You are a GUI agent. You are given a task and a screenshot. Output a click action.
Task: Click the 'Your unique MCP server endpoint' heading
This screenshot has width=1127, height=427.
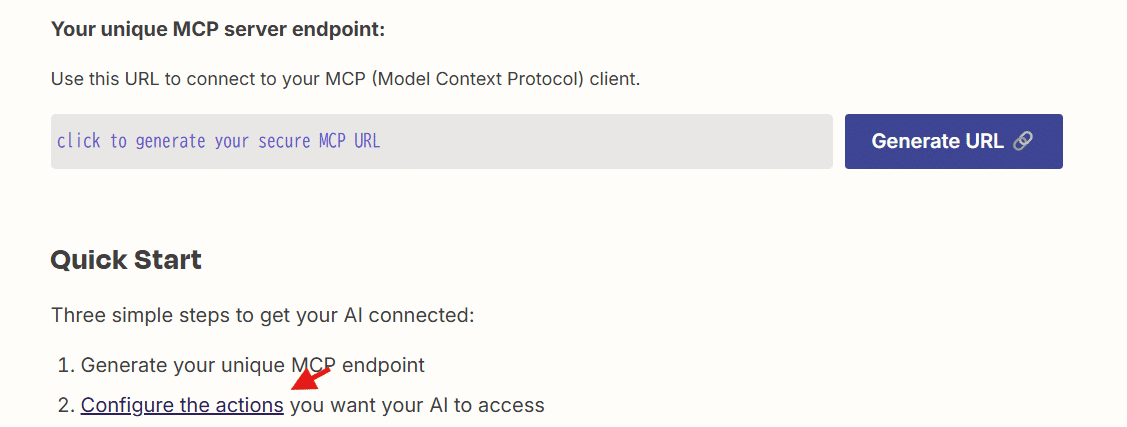coord(217,29)
